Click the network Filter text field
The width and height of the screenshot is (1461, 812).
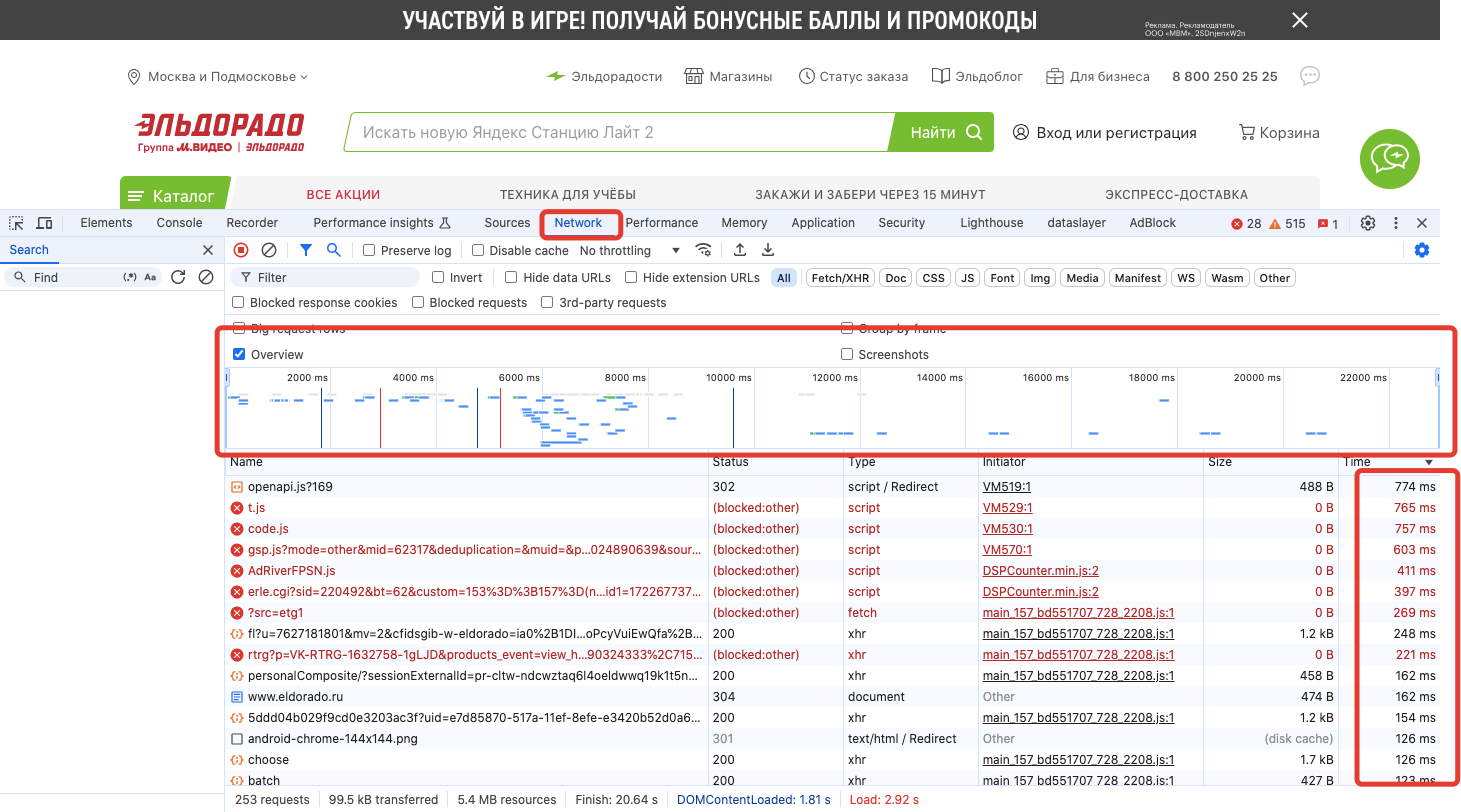pos(327,278)
